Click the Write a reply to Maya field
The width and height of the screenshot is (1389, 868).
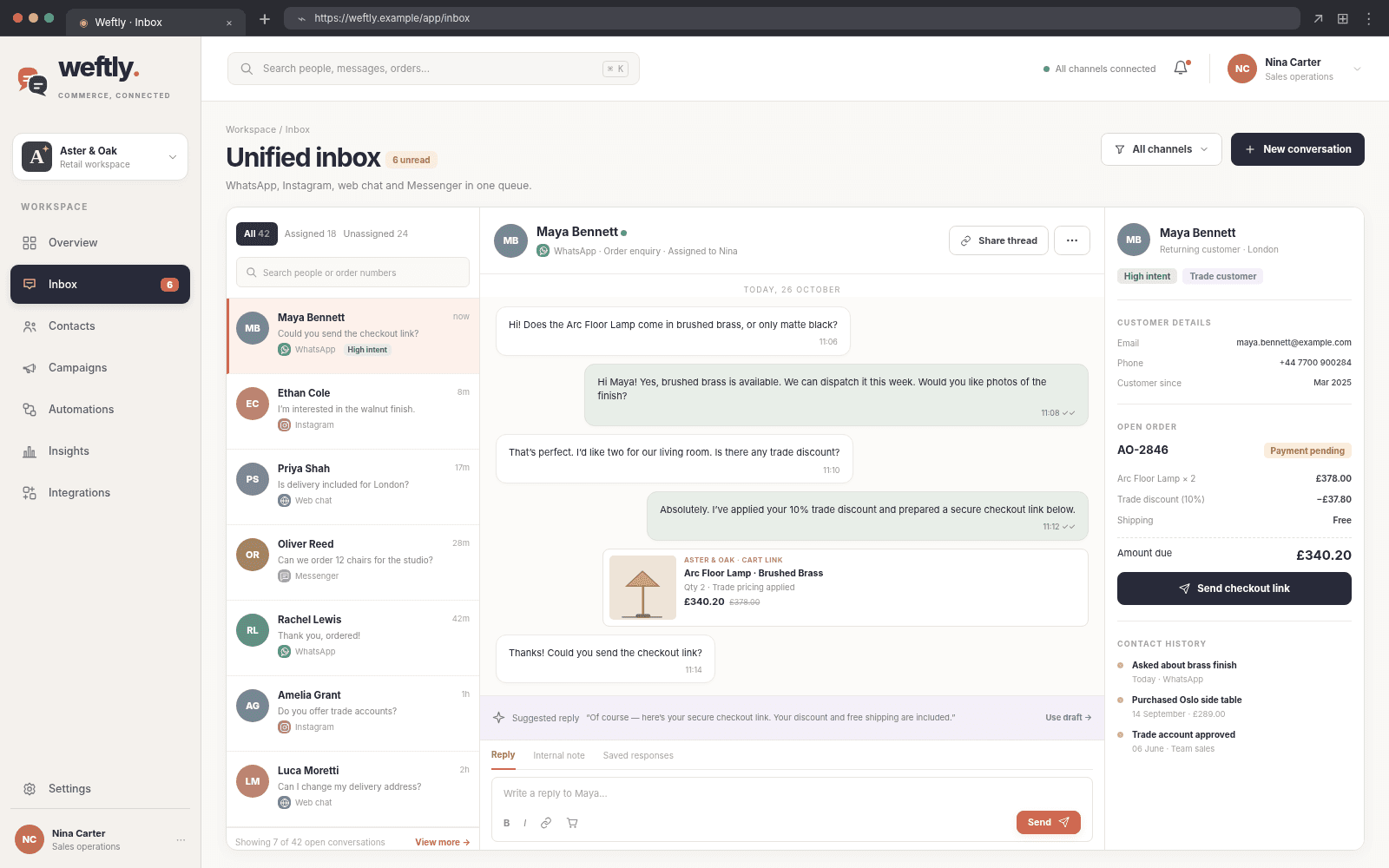(792, 793)
